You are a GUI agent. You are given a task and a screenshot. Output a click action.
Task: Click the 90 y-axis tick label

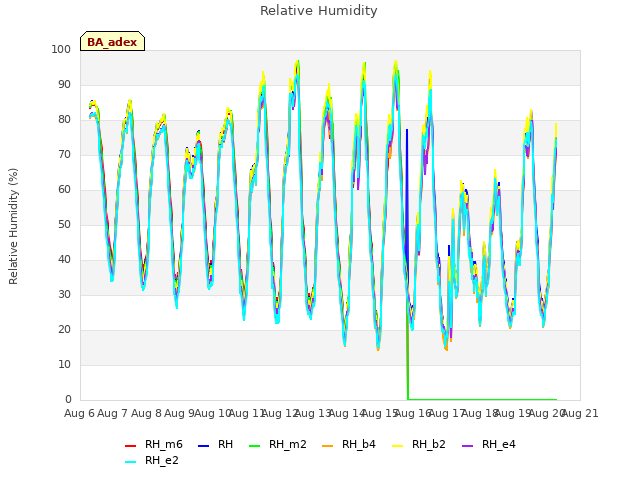(x=64, y=84)
